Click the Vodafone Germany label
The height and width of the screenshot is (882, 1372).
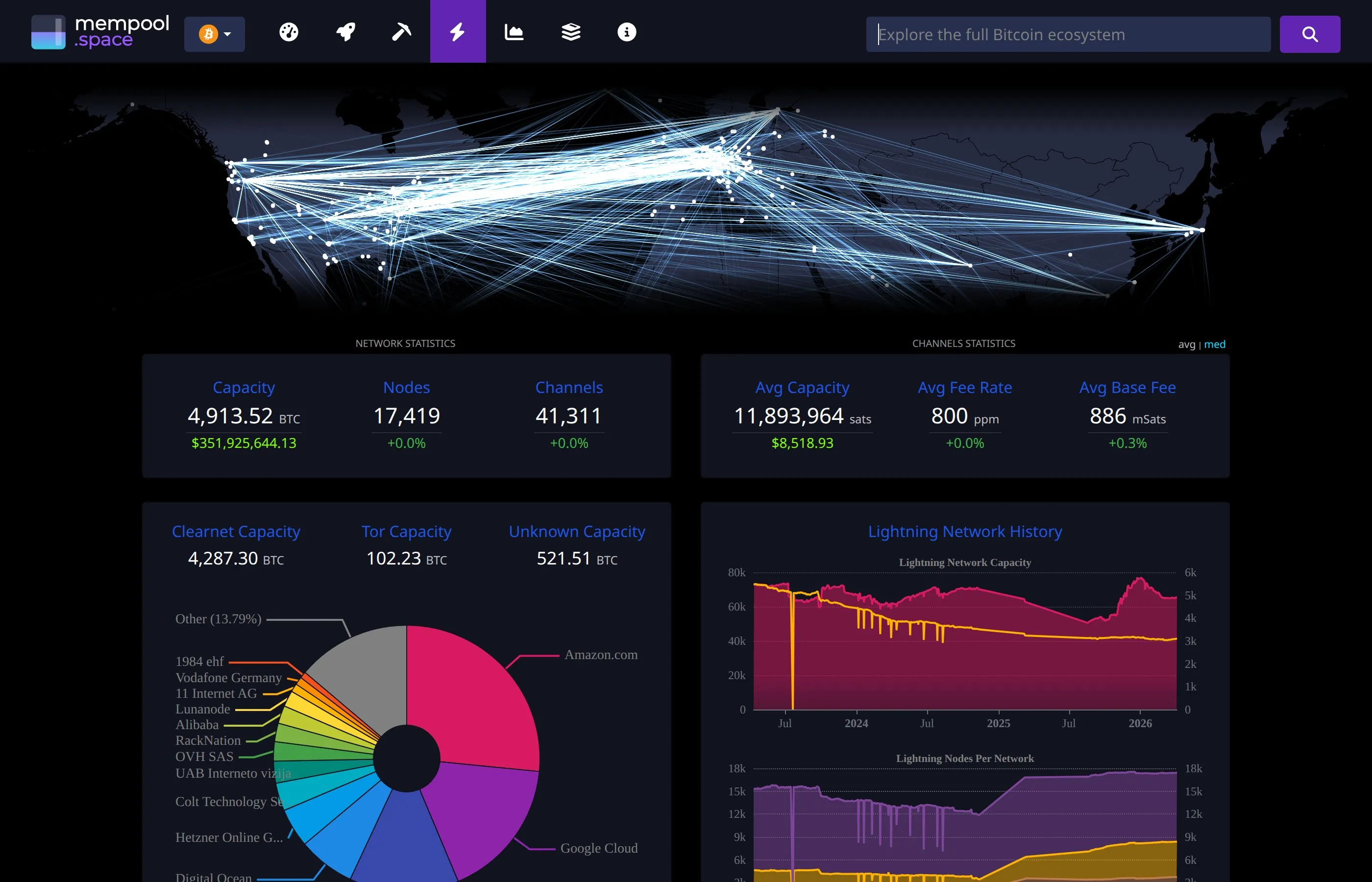(228, 678)
